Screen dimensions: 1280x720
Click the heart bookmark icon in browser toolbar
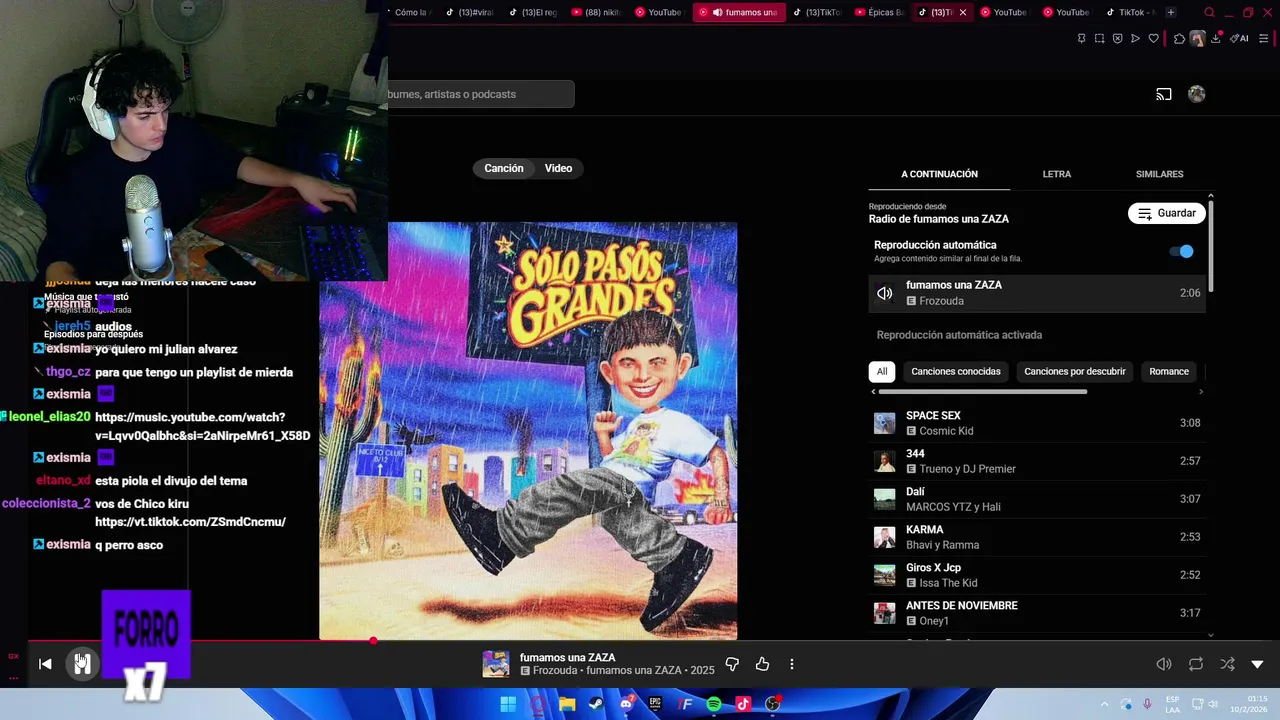tap(1153, 38)
